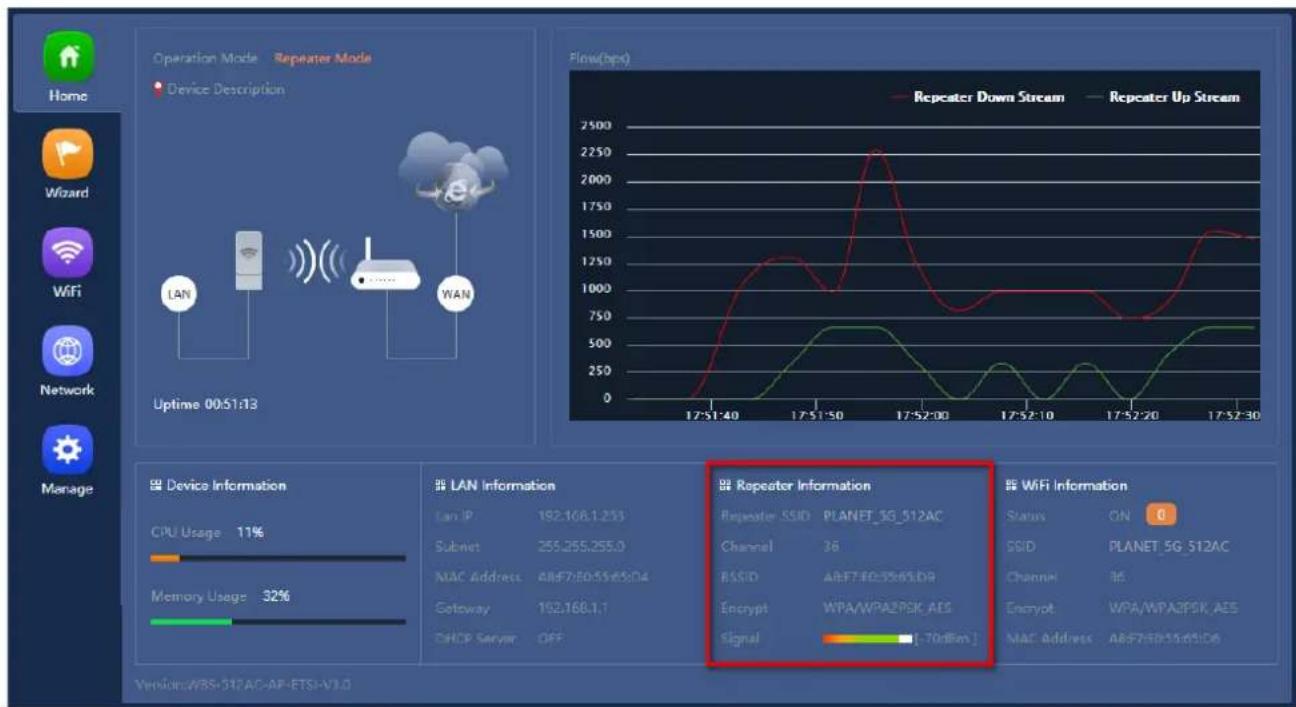Go to the Network section icon
The width and height of the screenshot is (1296, 707).
67,350
